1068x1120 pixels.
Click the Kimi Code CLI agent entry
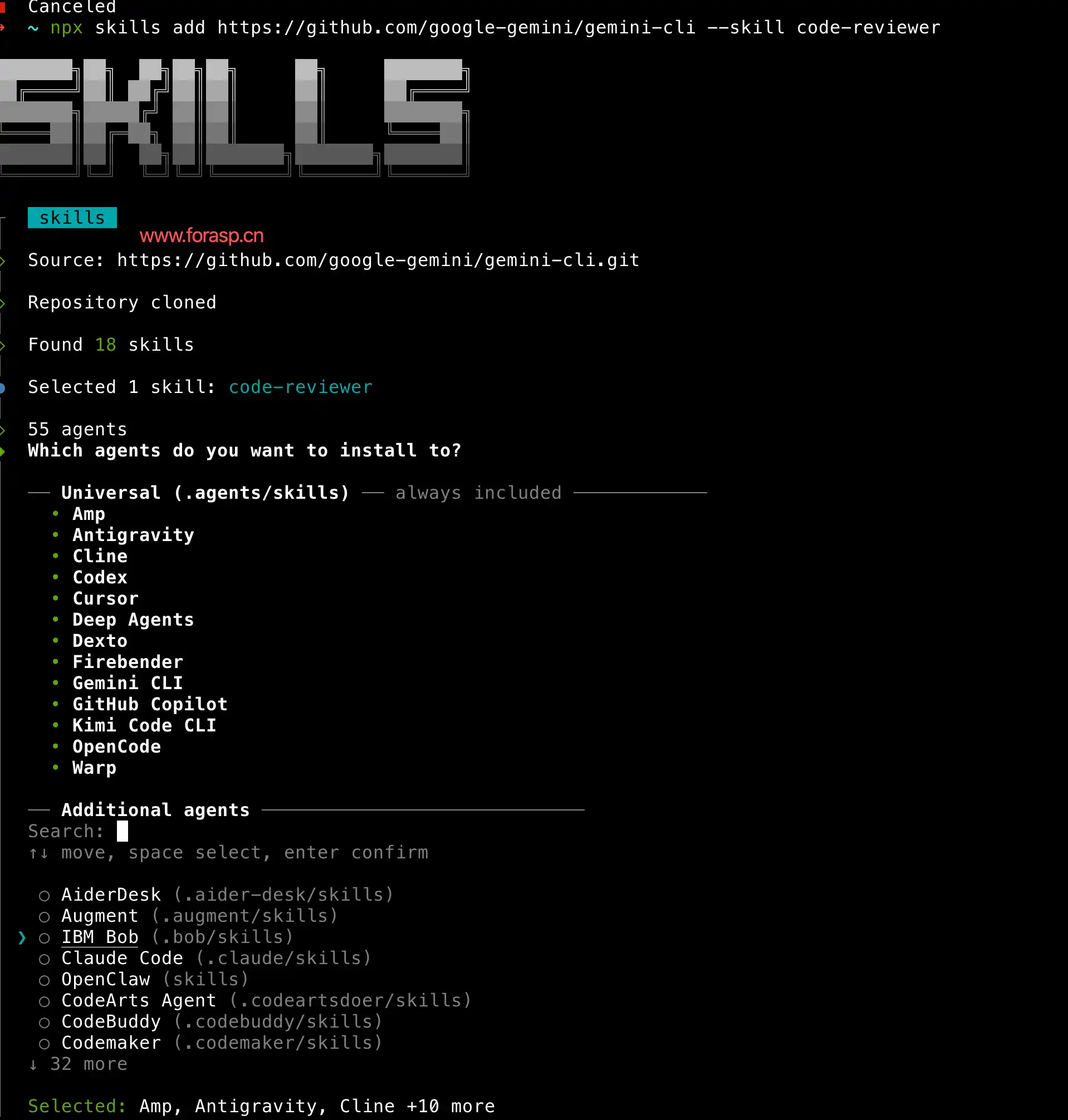pos(144,725)
